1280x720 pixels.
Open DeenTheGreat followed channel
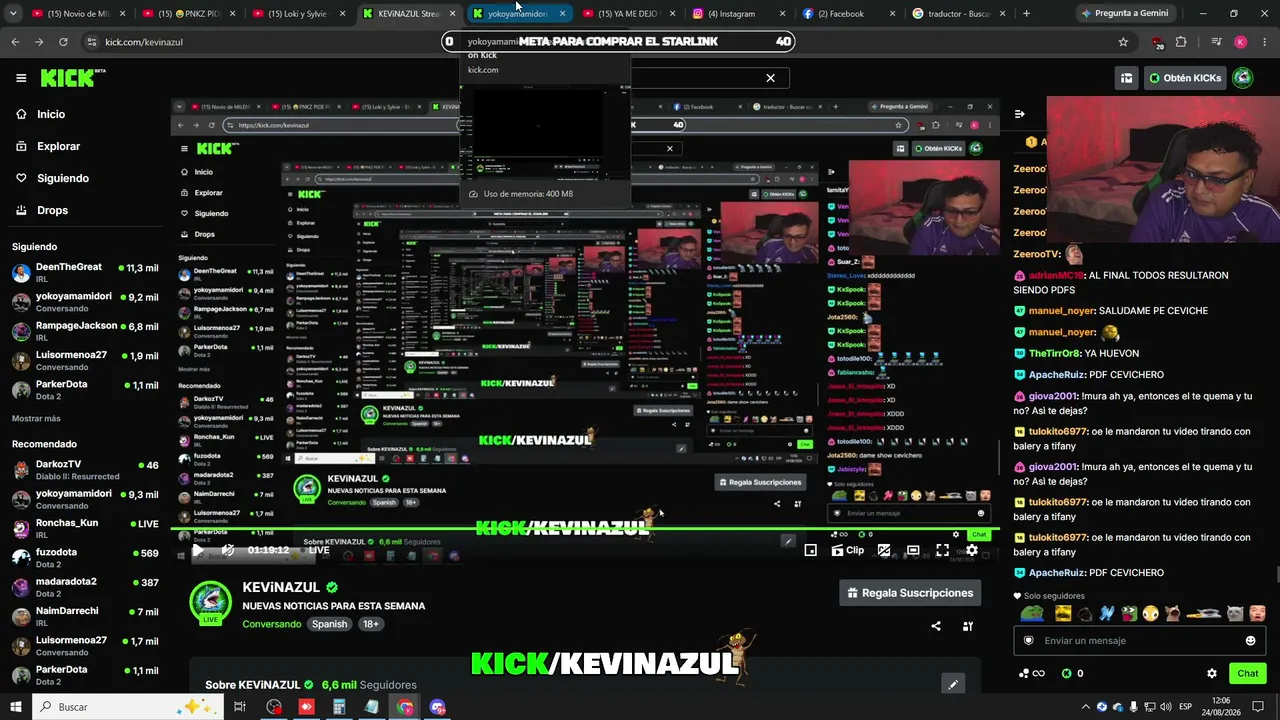85,272
